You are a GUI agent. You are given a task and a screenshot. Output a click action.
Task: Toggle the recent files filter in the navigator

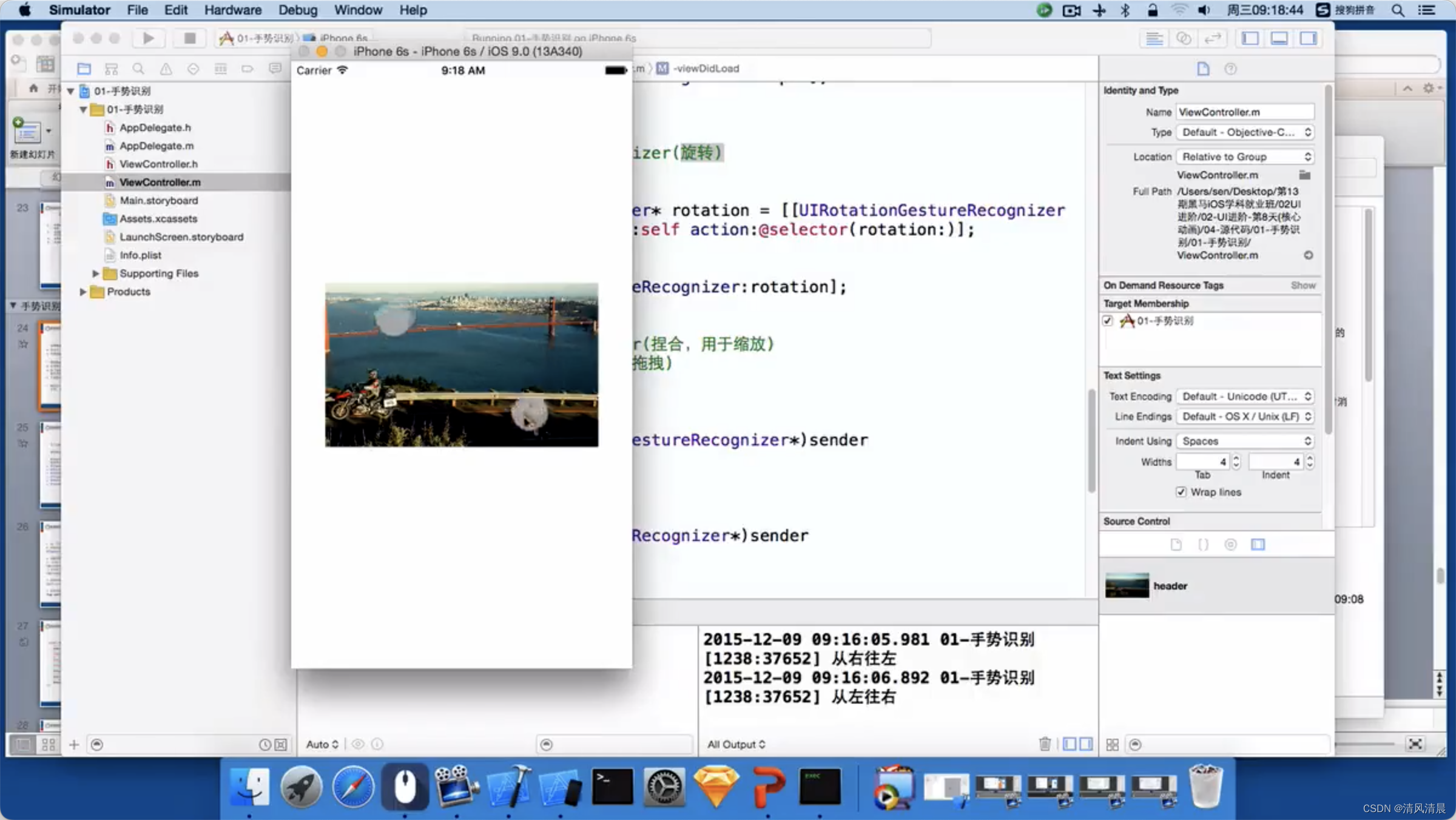265,744
